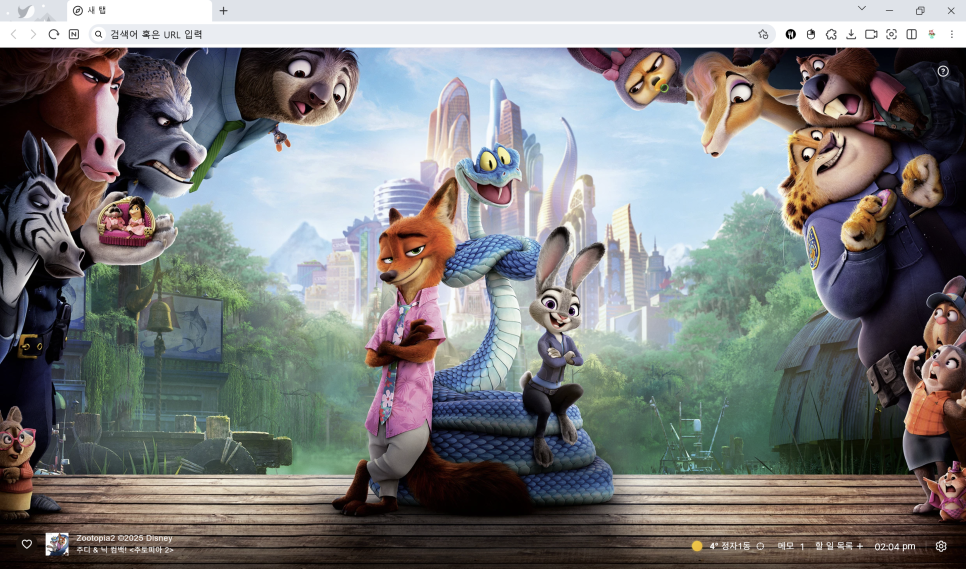Screen dimensions: 966x569
Task: Open the Naver home button
Action: [x=74, y=34]
